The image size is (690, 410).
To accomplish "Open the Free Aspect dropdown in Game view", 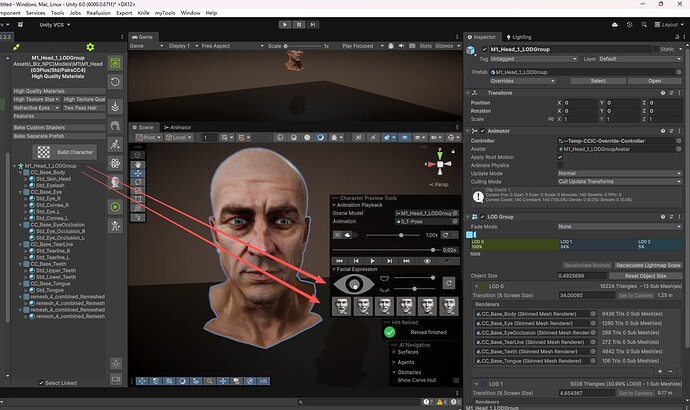I will (x=232, y=46).
